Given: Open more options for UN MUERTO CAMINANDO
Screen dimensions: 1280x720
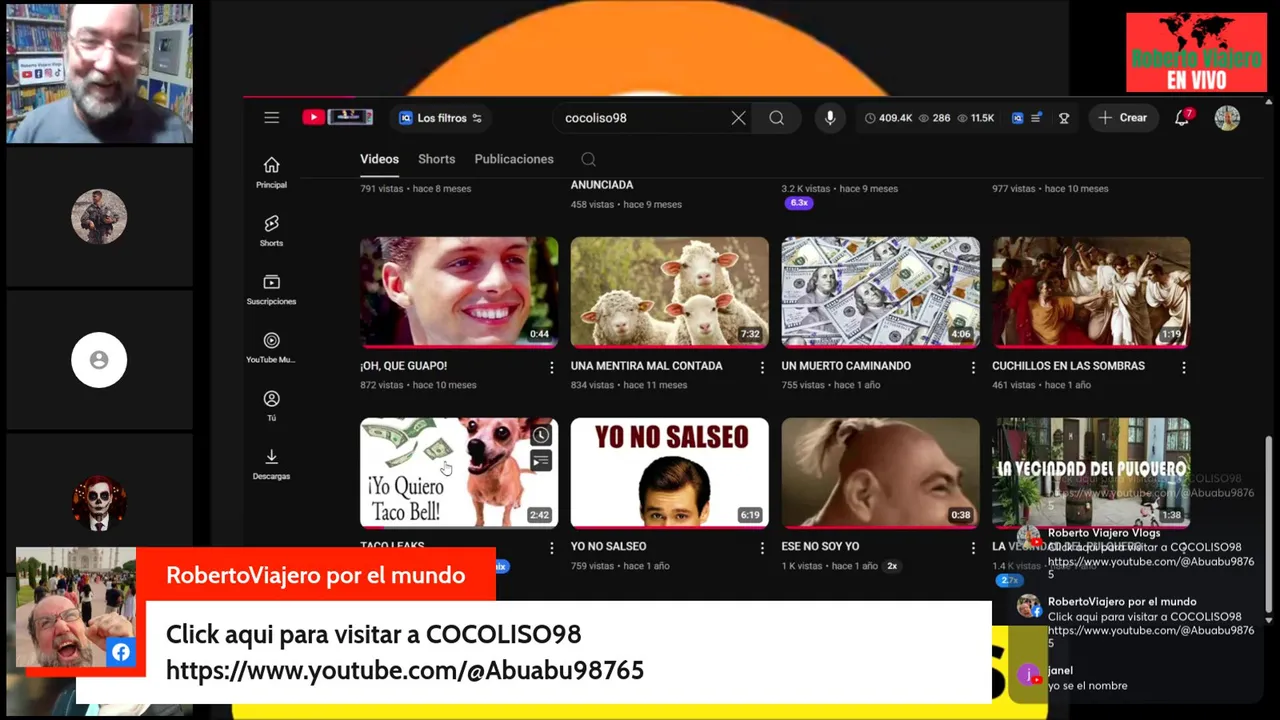Looking at the screenshot, I should (973, 368).
